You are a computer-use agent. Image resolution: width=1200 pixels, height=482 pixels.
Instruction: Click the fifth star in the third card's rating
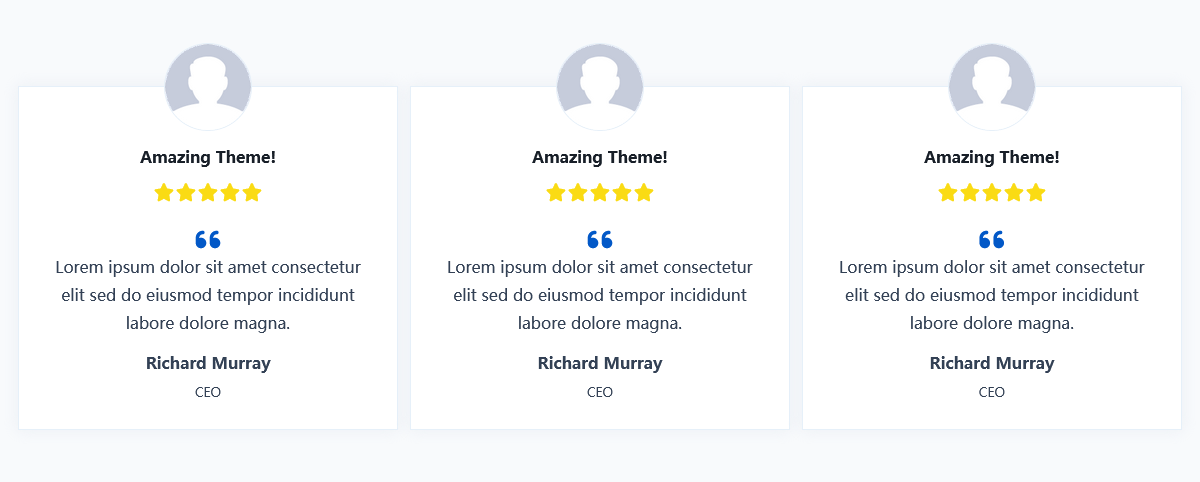click(1036, 192)
